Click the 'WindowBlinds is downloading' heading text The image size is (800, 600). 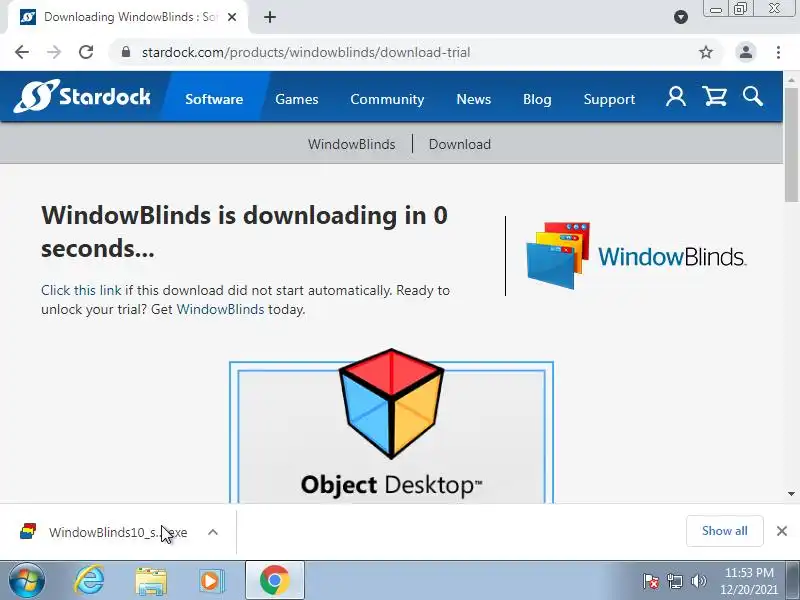244,232
